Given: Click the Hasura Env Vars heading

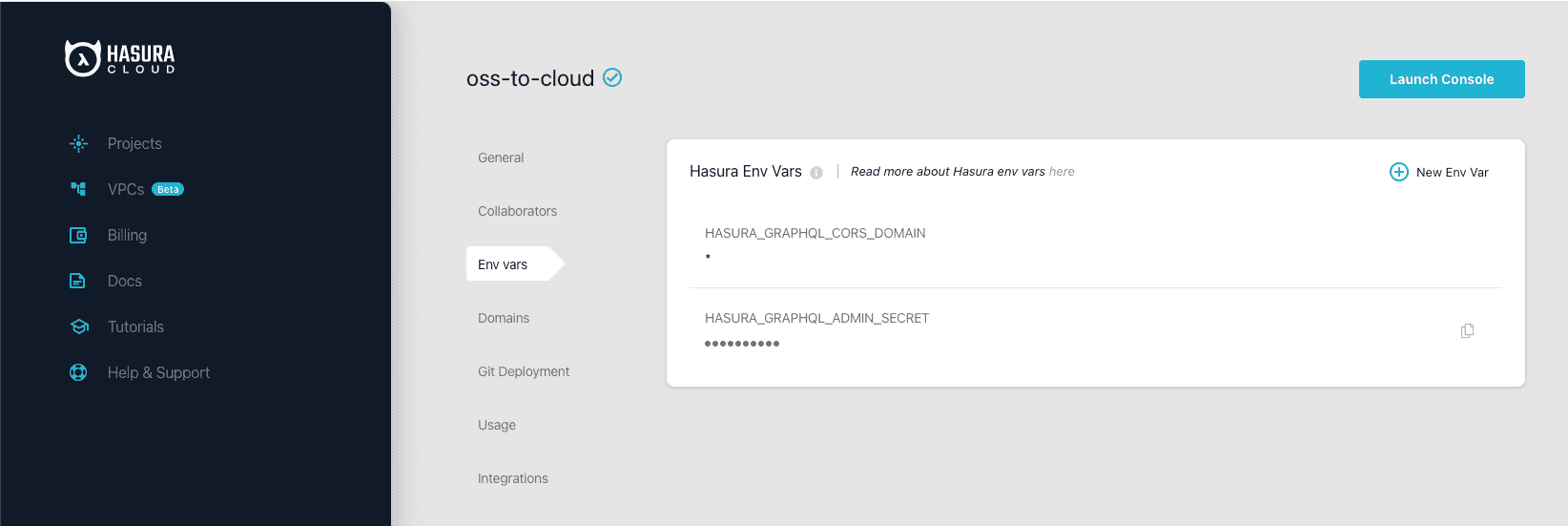Looking at the screenshot, I should click(x=746, y=171).
